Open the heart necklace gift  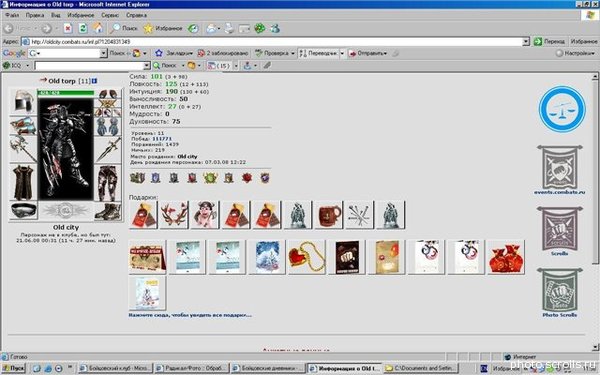tap(306, 257)
